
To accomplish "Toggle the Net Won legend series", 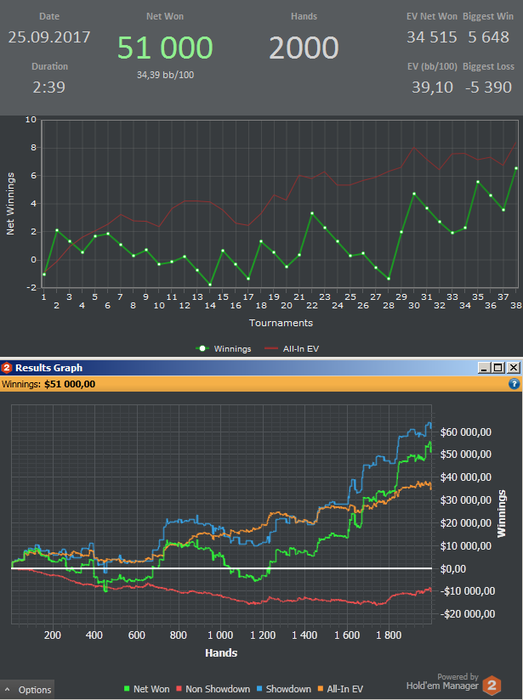I will (x=147, y=689).
